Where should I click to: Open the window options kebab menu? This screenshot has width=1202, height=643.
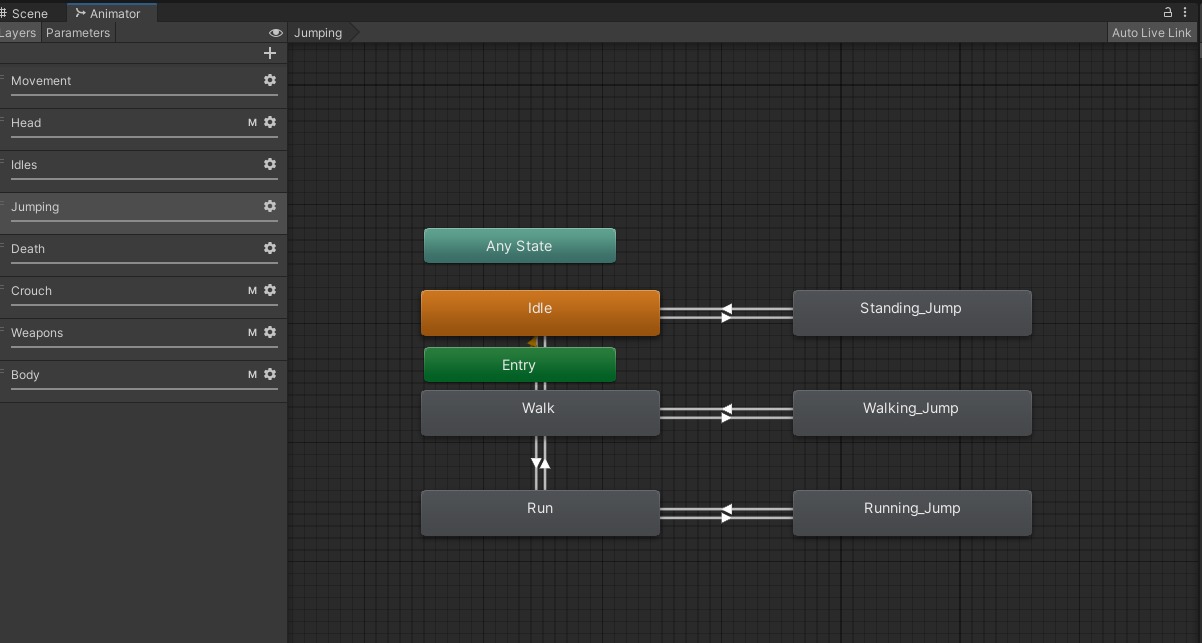coord(1187,12)
